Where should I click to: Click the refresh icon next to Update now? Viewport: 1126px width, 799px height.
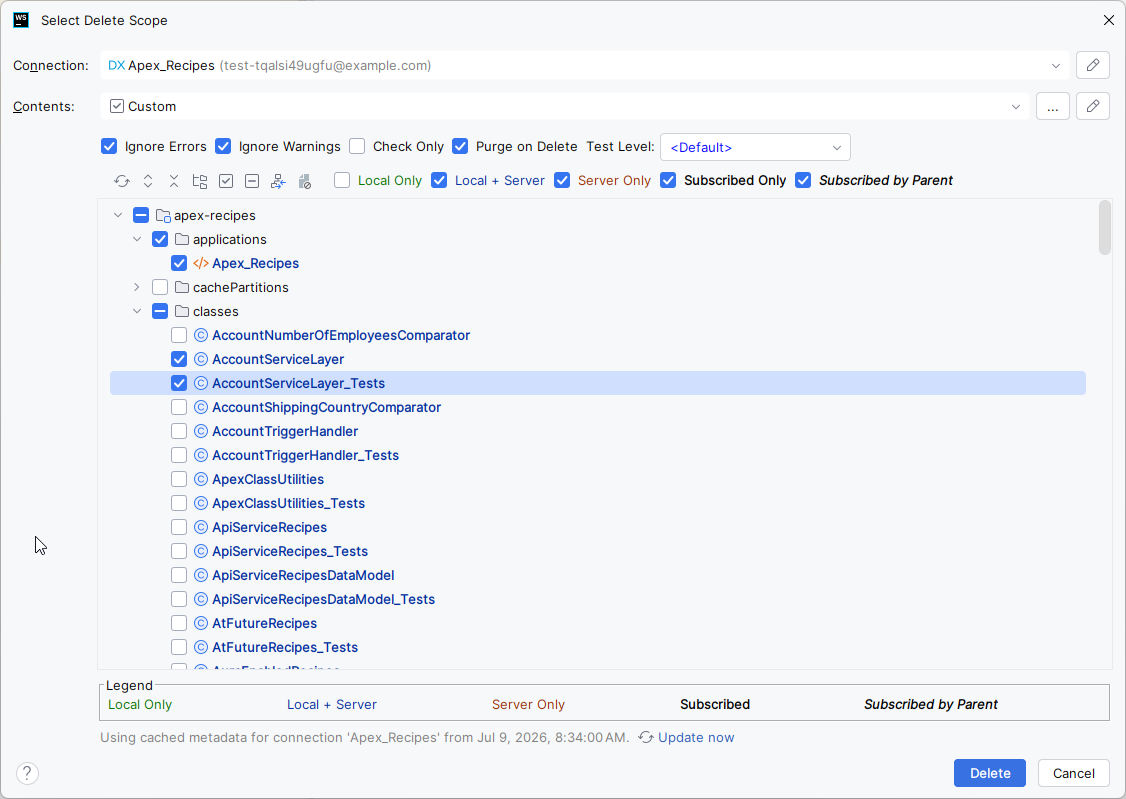coord(646,737)
